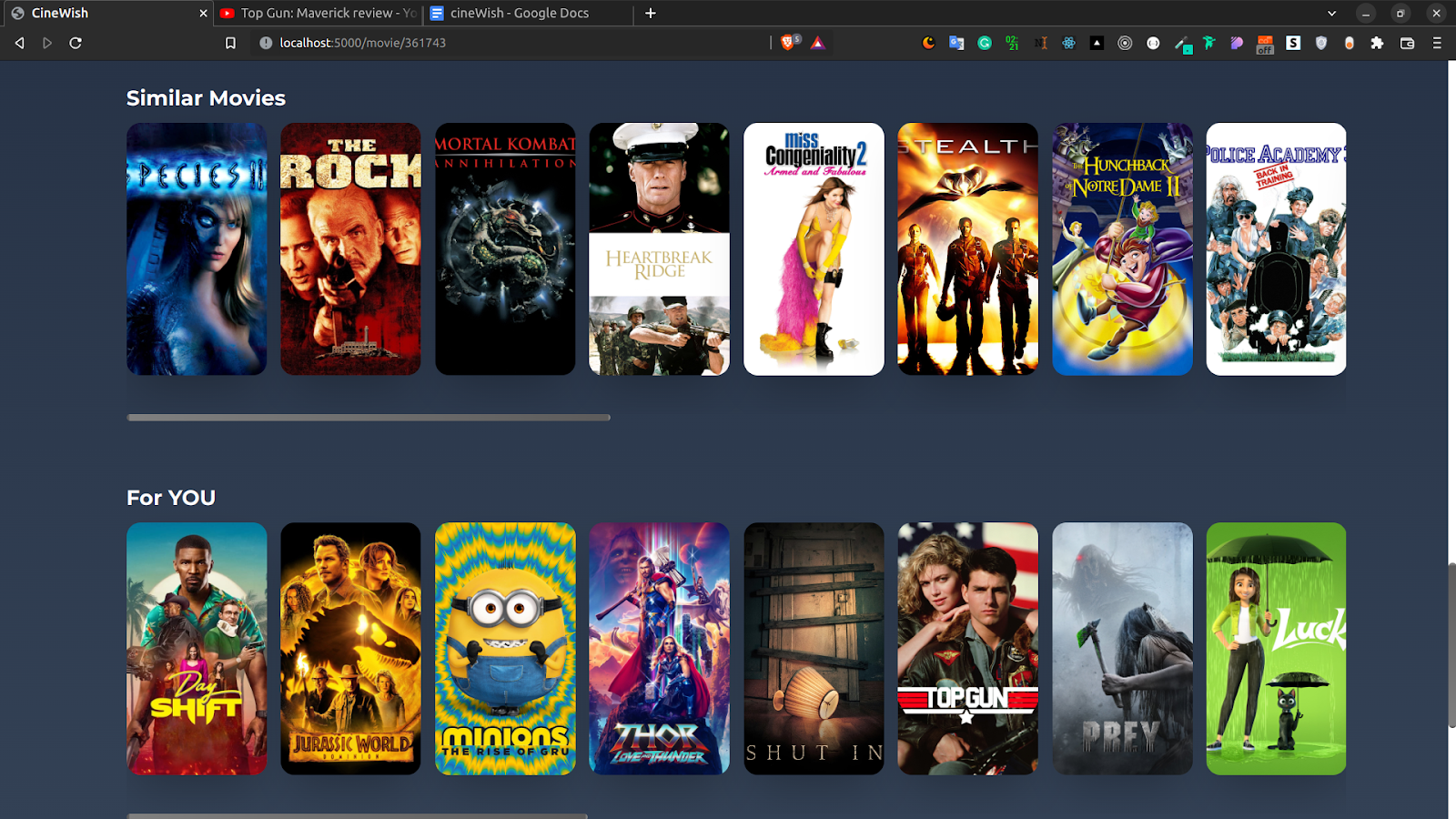Open Mortal Kombat Annihilation poster

coord(505,249)
